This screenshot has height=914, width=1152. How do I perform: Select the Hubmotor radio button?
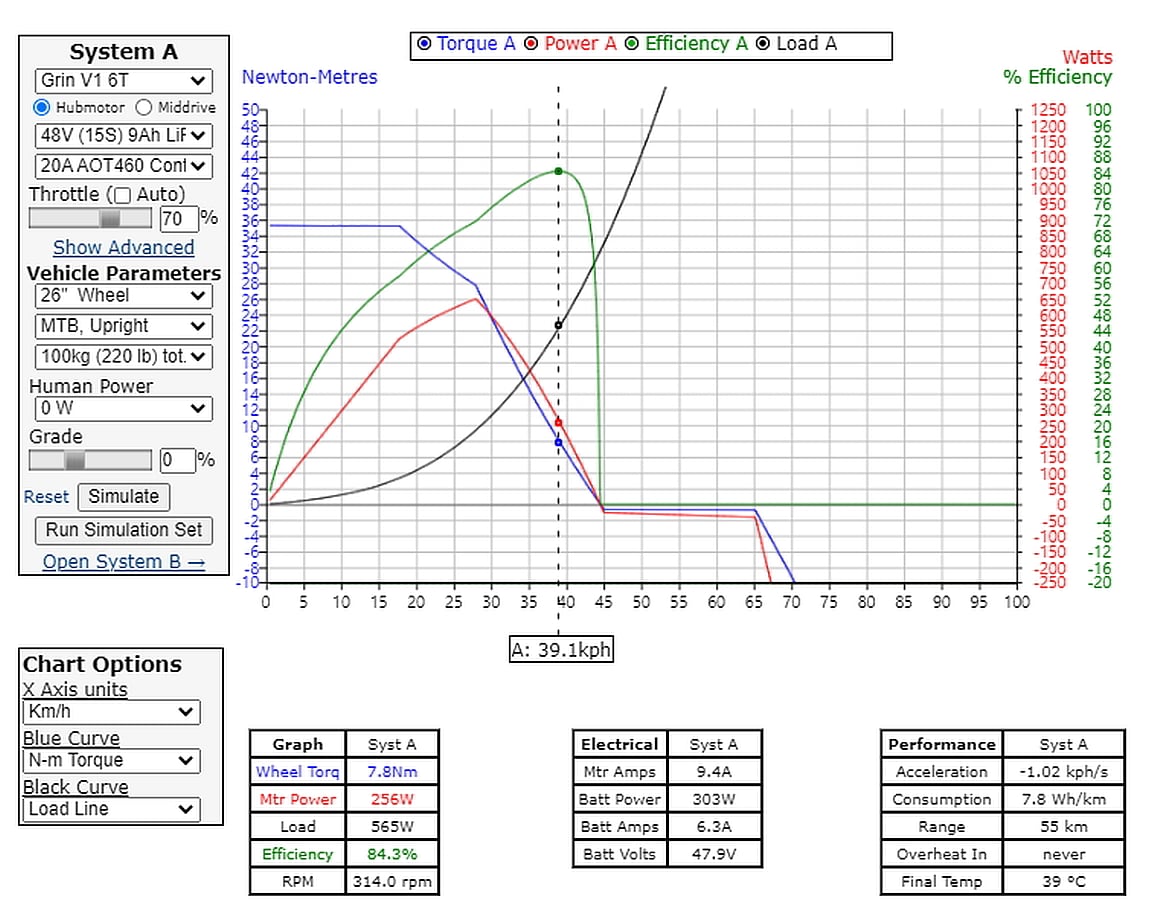[x=42, y=107]
